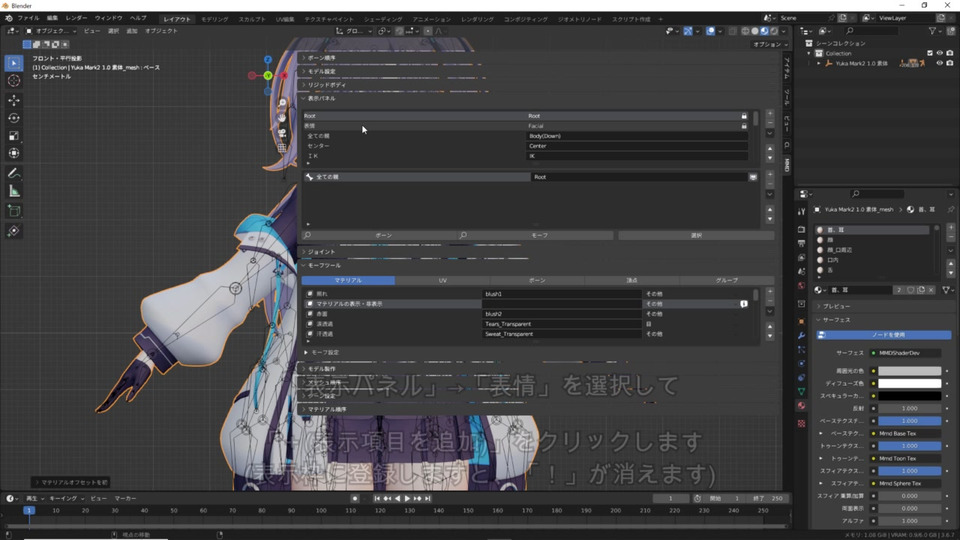Viewport: 960px width, 540px height.
Task: Click the 選択 button in display panel
Action: (x=696, y=236)
